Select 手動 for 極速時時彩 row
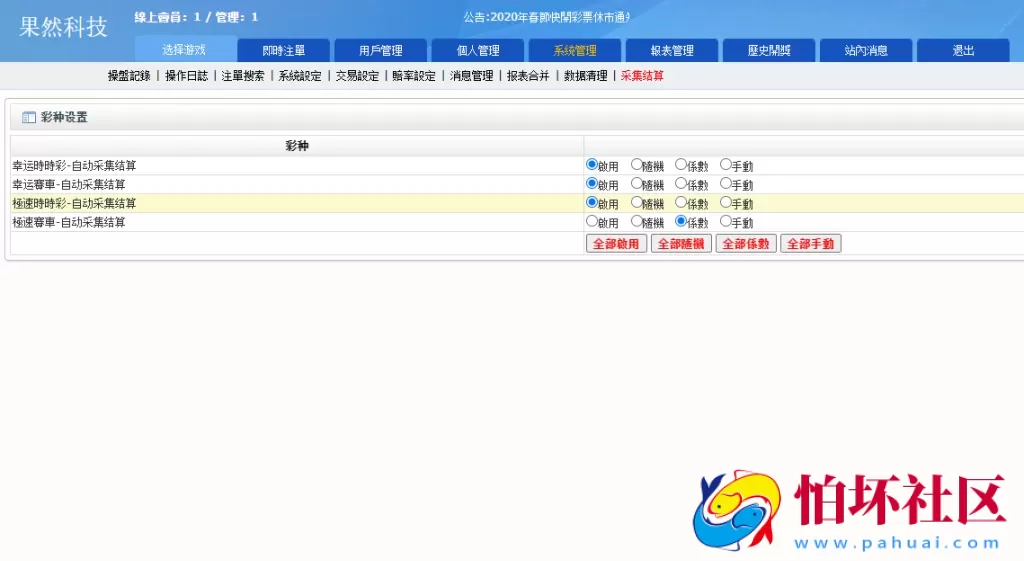 click(726, 202)
